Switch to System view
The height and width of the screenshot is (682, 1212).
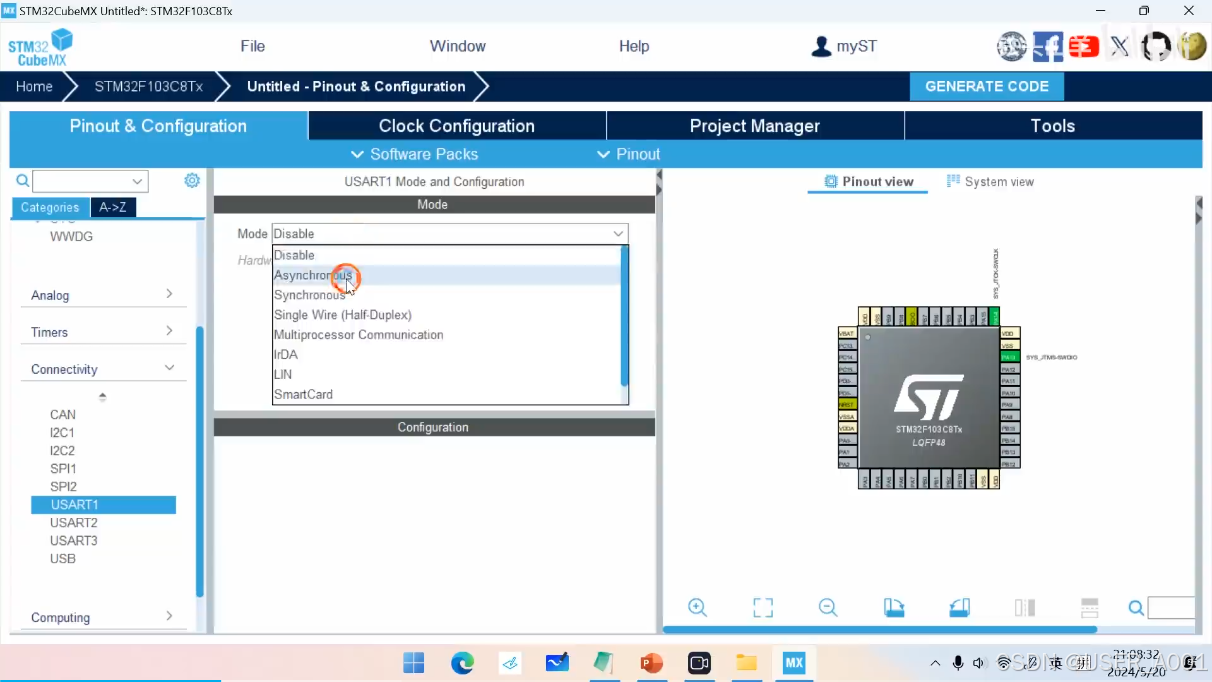pos(990,182)
